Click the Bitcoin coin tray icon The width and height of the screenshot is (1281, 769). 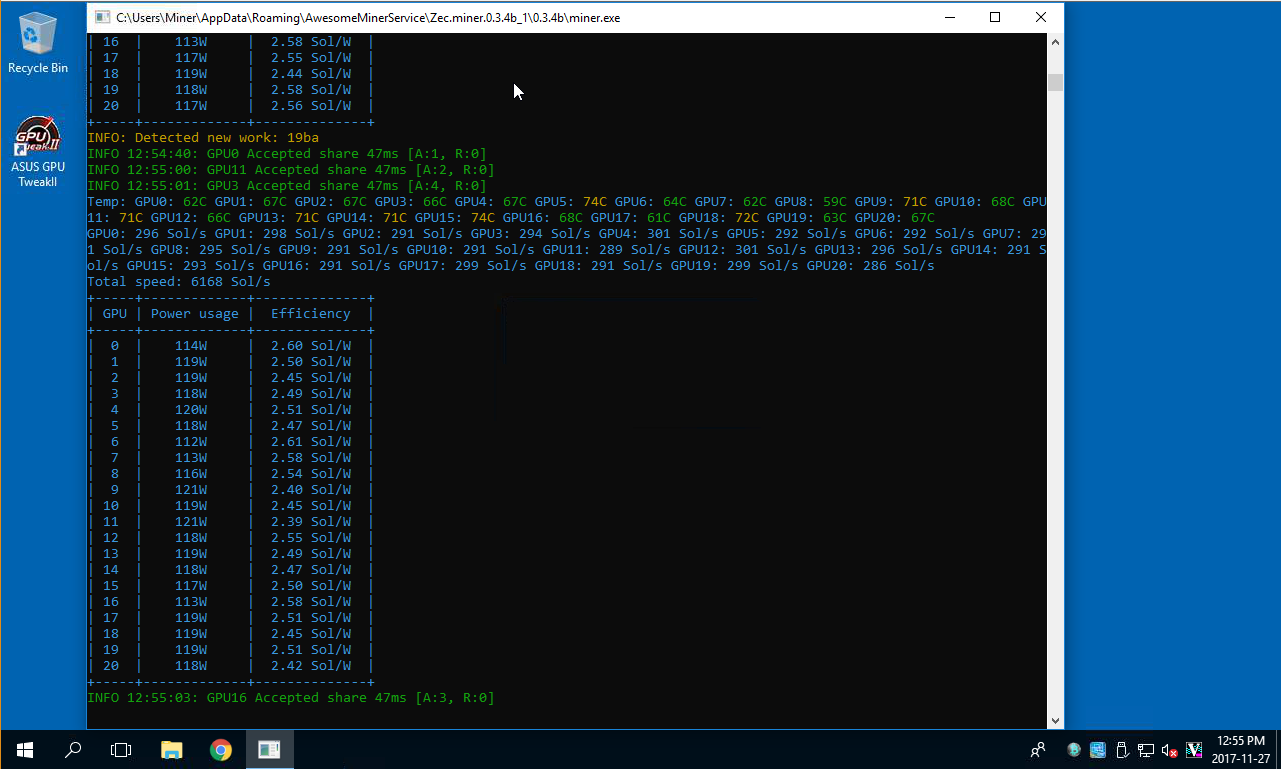[1074, 749]
